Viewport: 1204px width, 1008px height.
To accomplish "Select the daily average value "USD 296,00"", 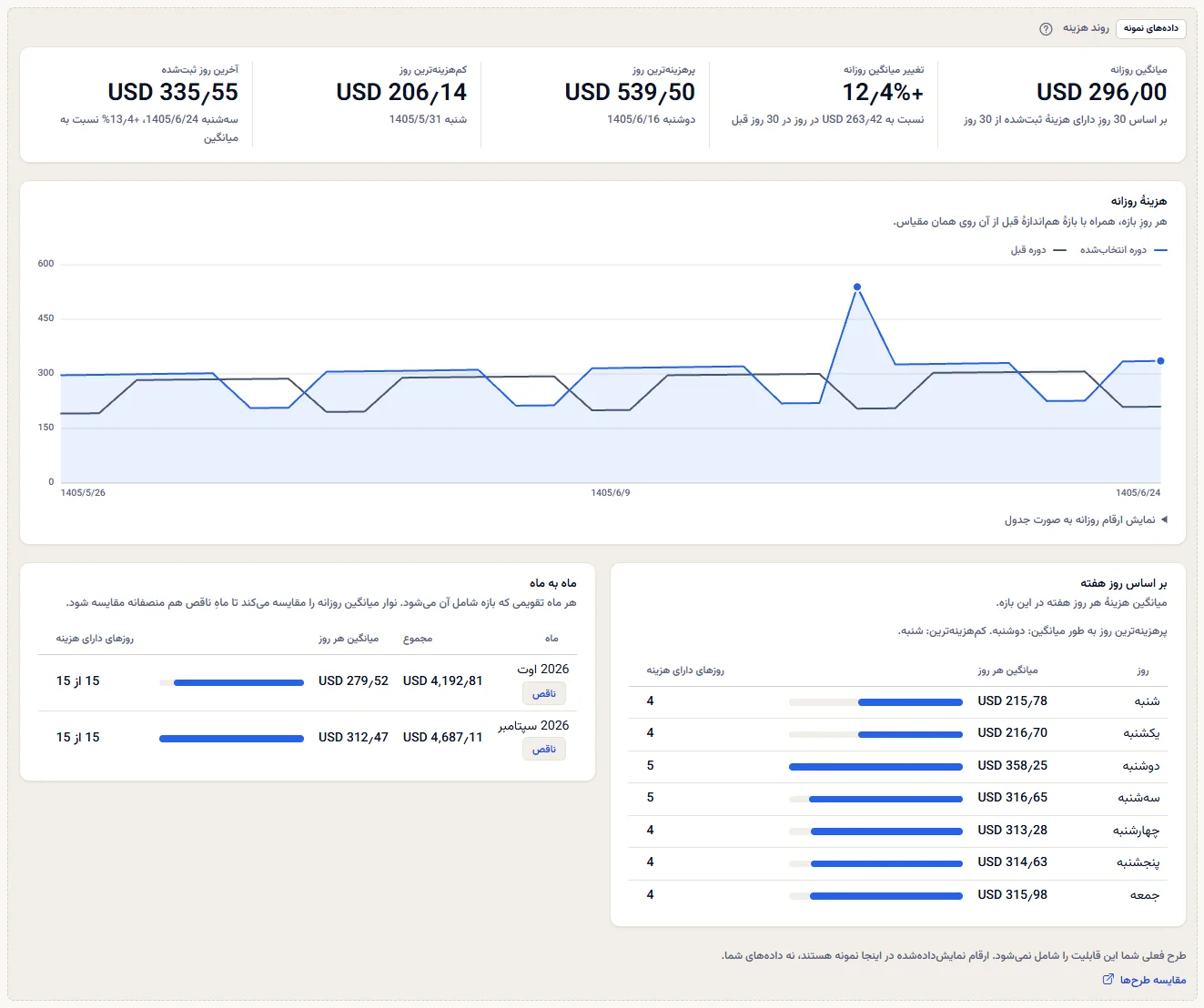I will click(x=1101, y=92).
